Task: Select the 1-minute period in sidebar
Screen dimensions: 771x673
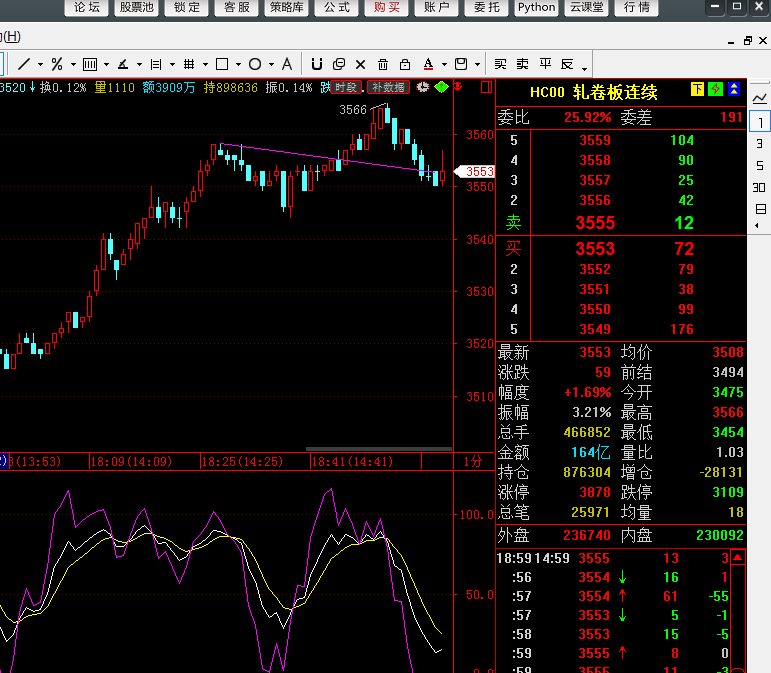Action: click(x=760, y=122)
